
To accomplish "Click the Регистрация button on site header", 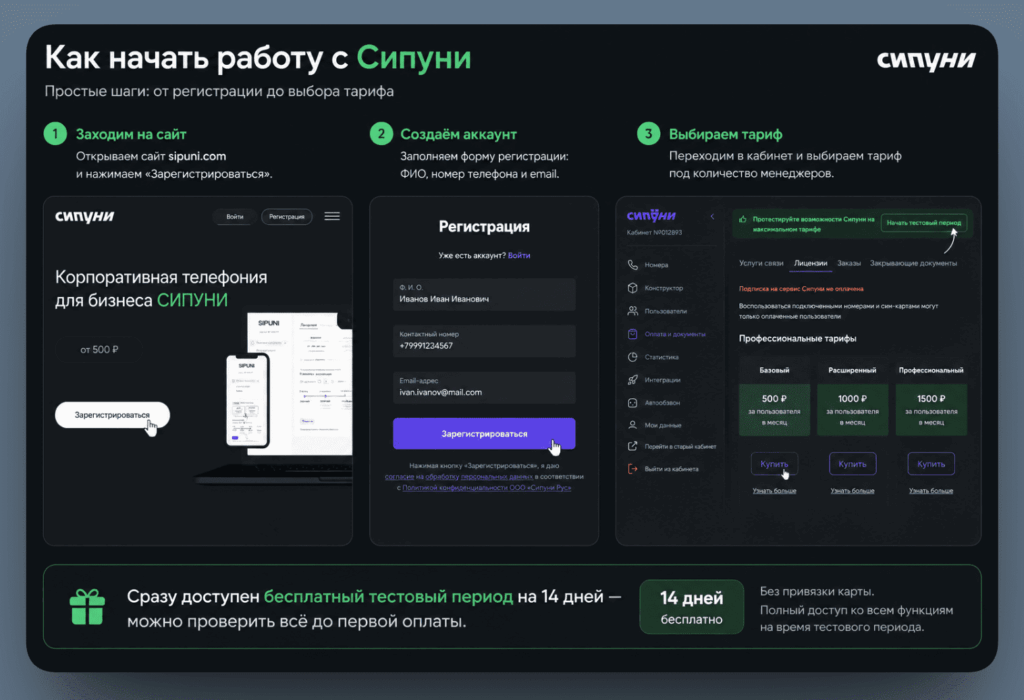I will pos(287,216).
